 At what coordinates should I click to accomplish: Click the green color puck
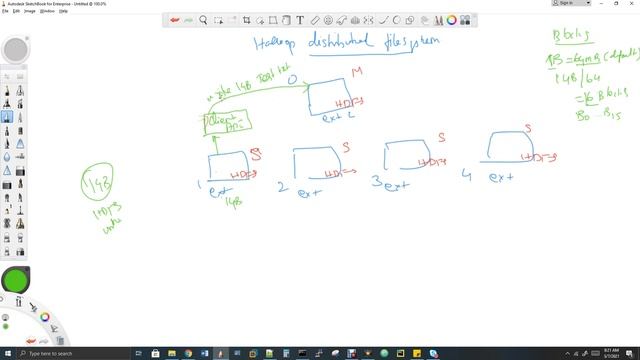tap(16, 280)
